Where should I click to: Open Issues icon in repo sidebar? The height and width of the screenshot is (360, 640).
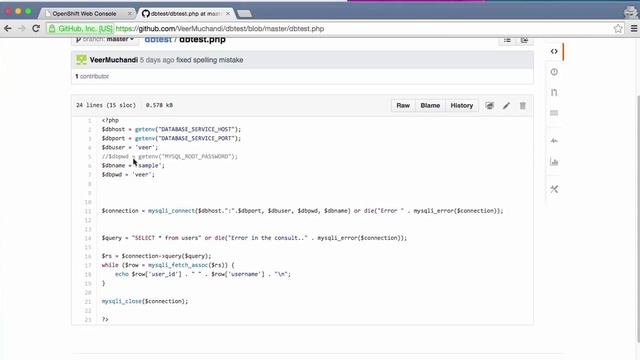[554, 72]
